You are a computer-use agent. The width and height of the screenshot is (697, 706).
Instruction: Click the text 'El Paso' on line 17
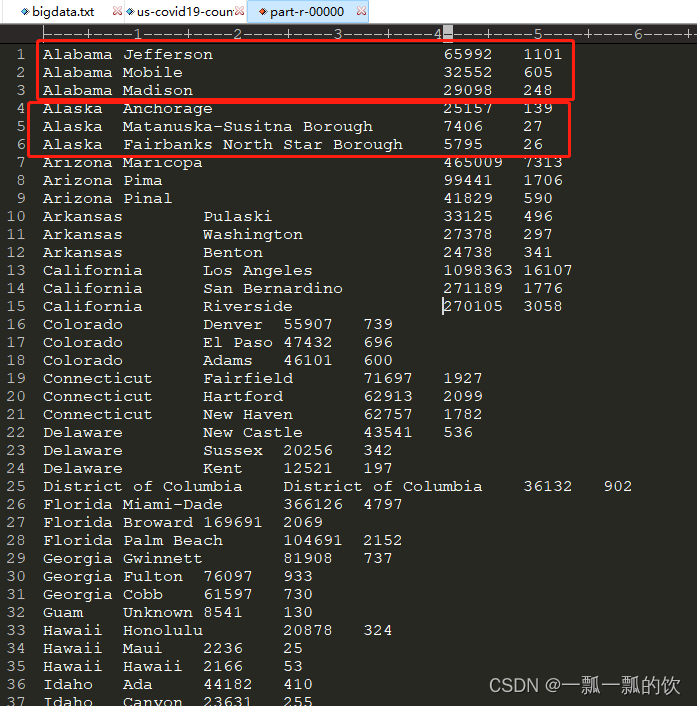(x=238, y=343)
